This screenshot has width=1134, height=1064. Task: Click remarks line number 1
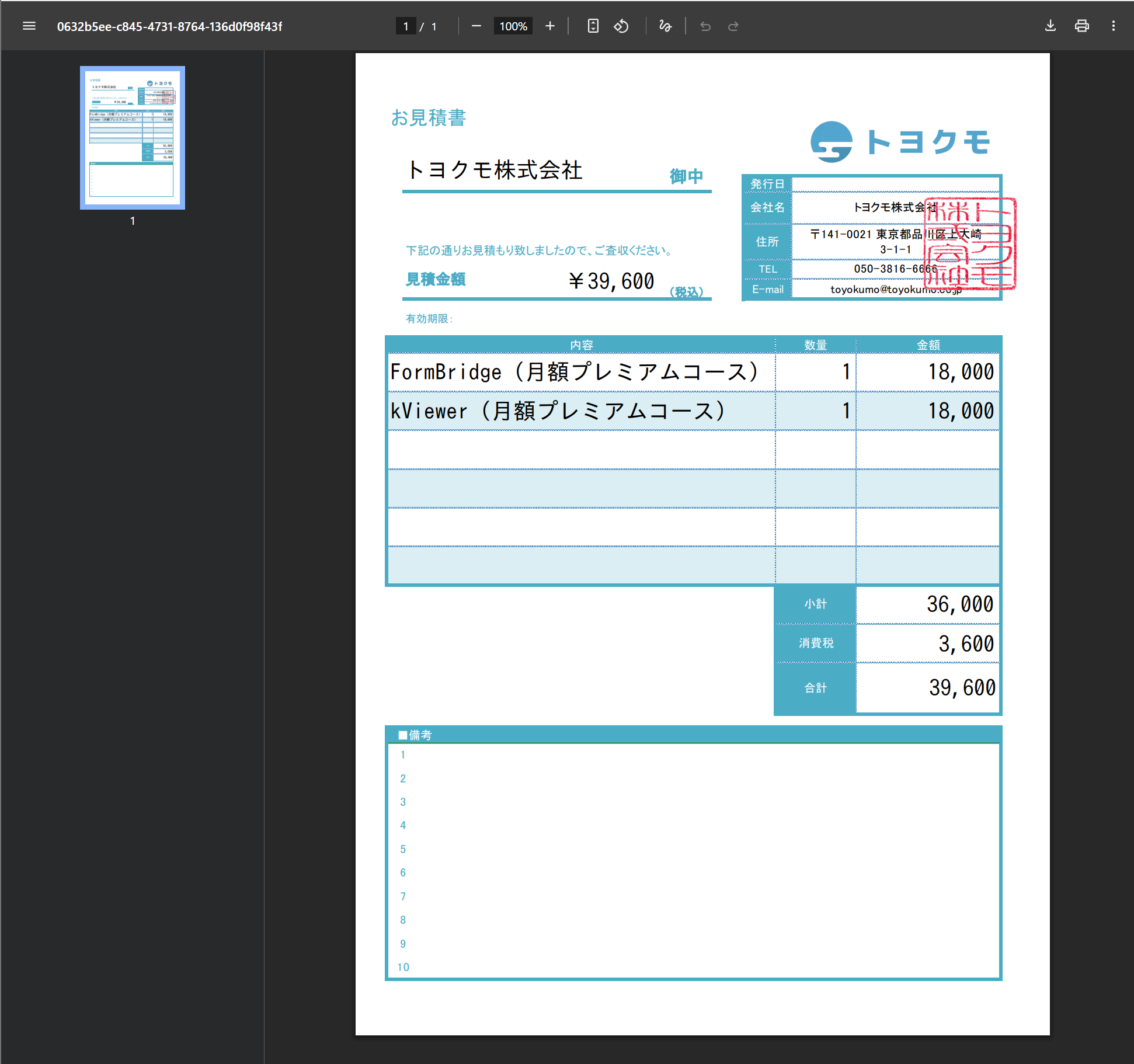click(x=403, y=754)
